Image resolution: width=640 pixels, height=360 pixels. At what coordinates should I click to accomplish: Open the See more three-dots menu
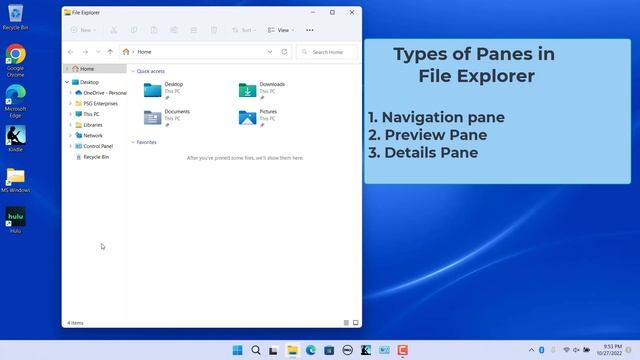tap(310, 30)
